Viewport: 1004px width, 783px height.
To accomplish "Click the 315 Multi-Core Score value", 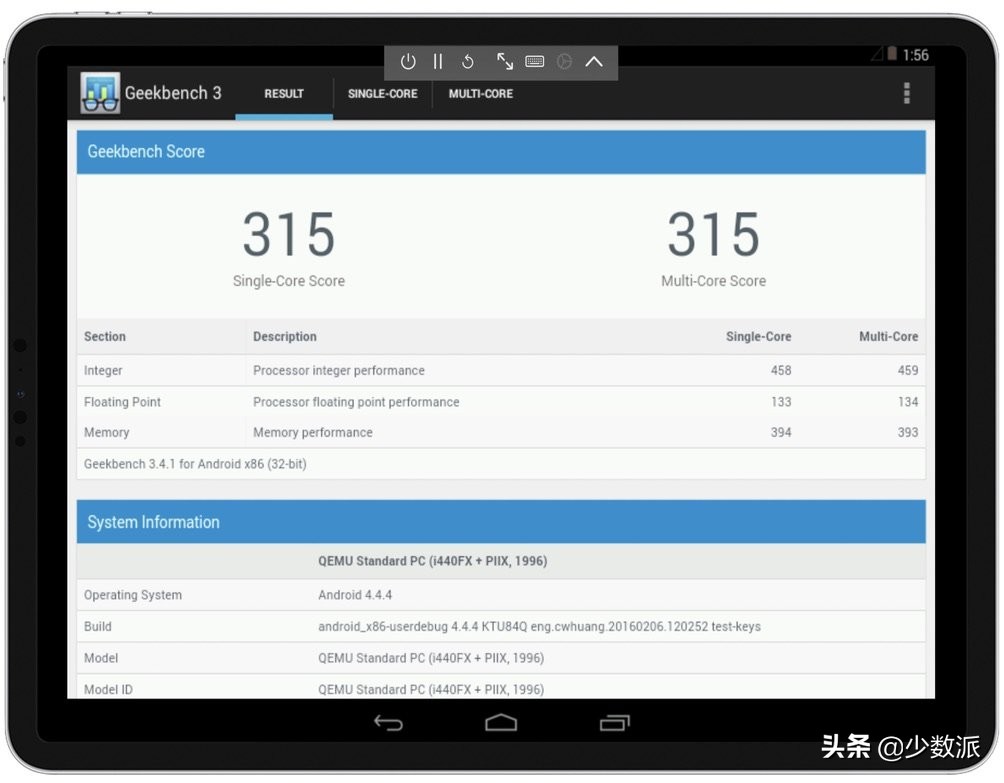I will pyautogui.click(x=714, y=234).
